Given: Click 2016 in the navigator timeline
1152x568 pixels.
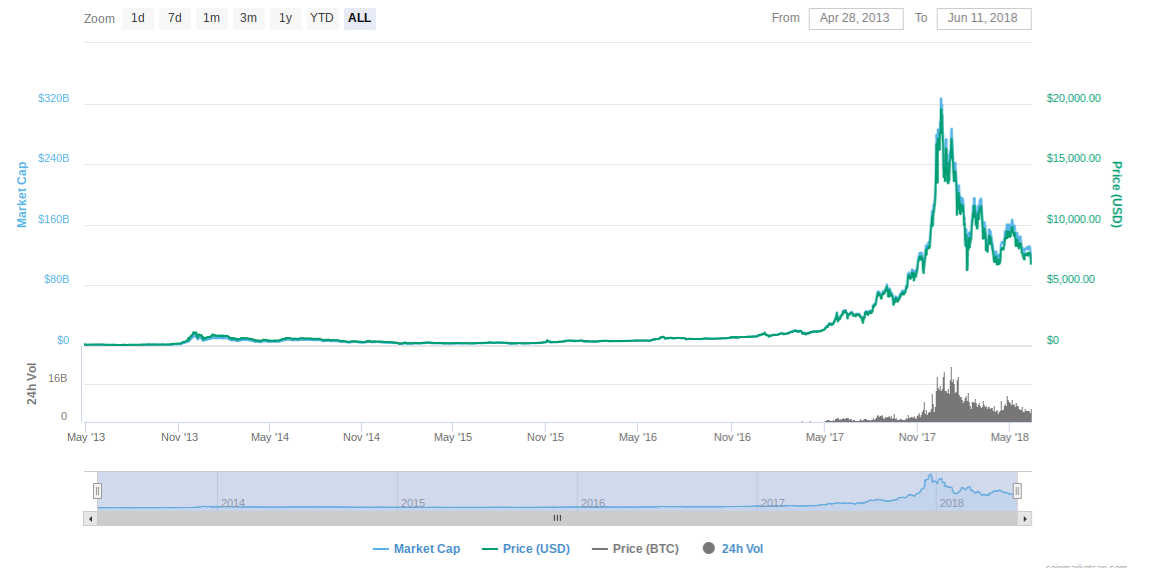Looking at the screenshot, I should 593,502.
